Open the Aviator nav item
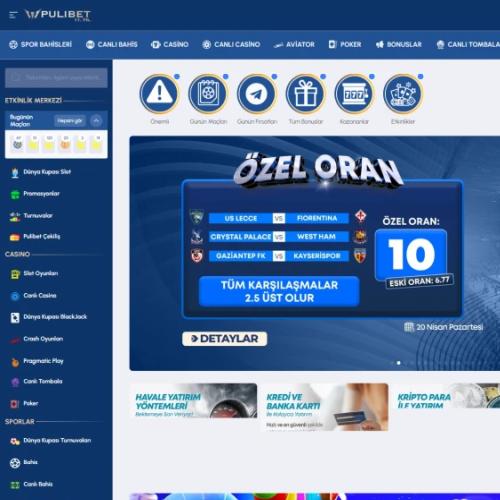This screenshot has height=500, width=500. point(294,44)
